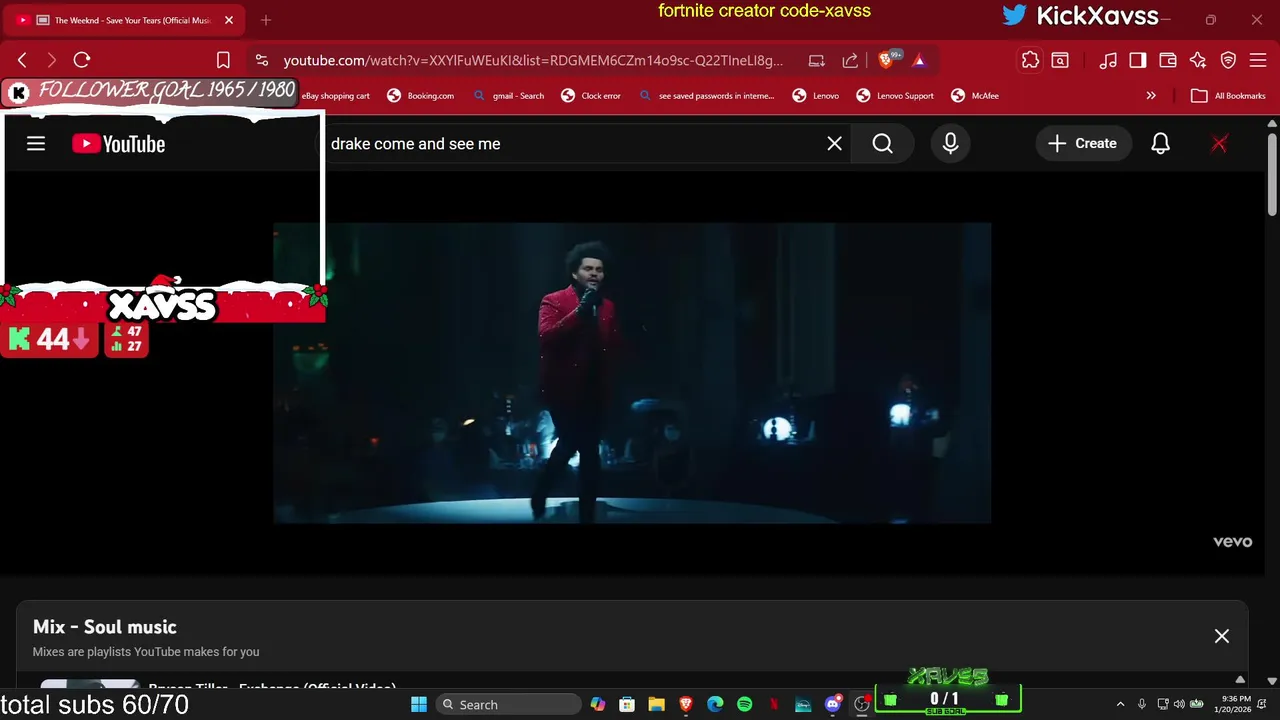Open Brave Rewards triangle icon
1280x720 pixels.
919,60
